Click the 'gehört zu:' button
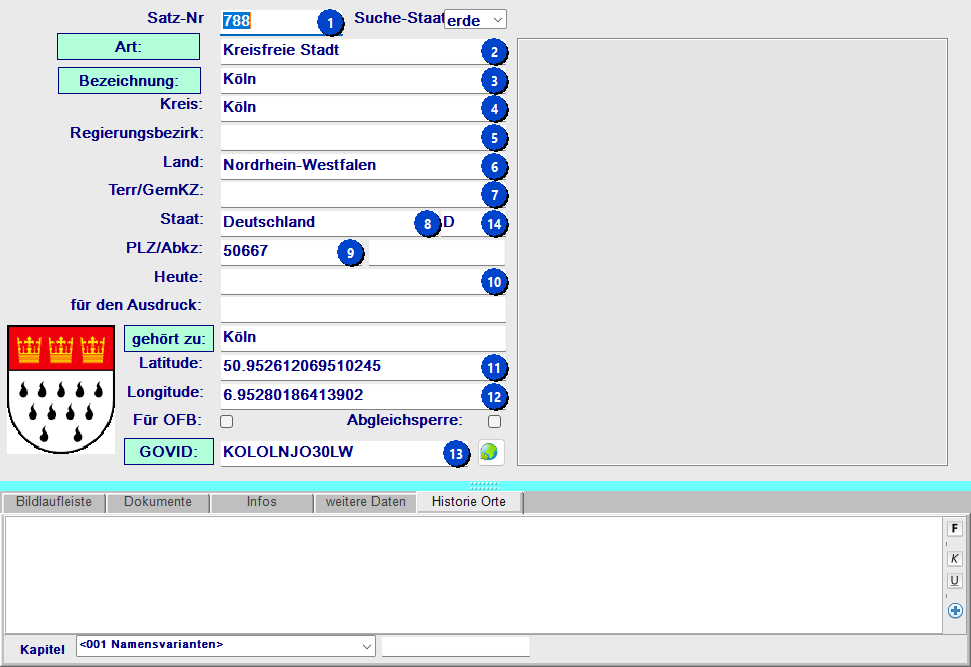 [x=168, y=339]
